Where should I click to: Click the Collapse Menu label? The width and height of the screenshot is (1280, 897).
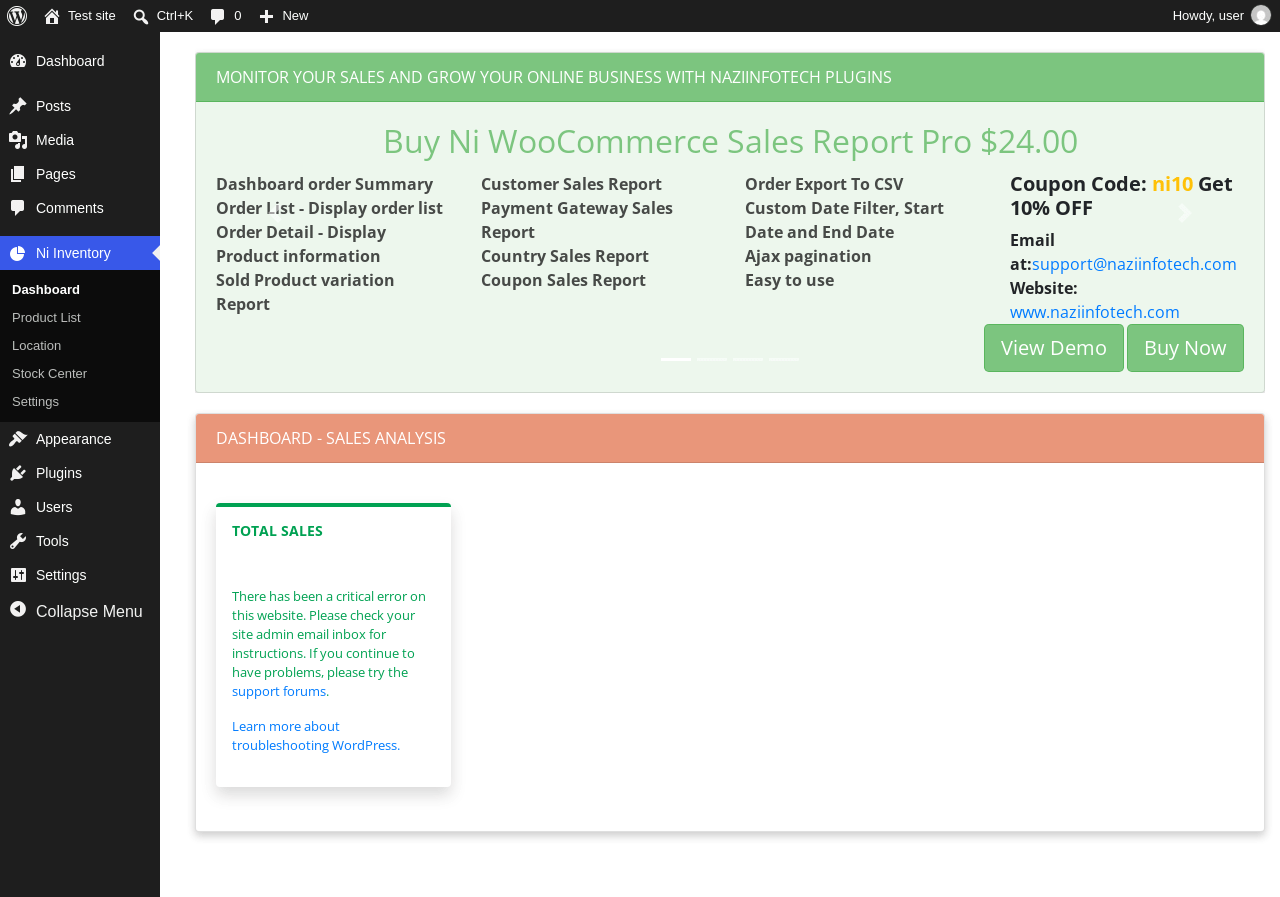(x=89, y=611)
